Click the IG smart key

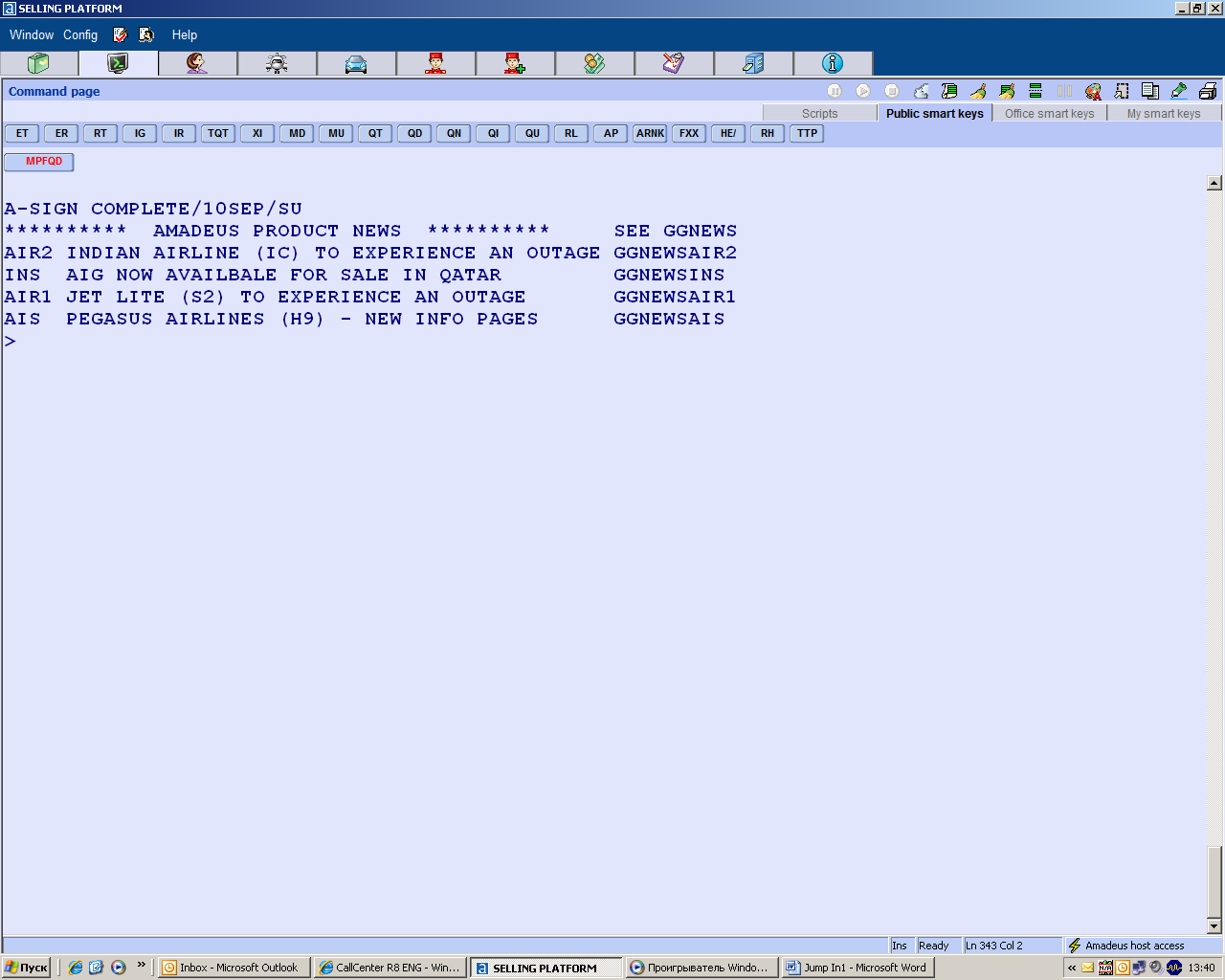pyautogui.click(x=140, y=134)
